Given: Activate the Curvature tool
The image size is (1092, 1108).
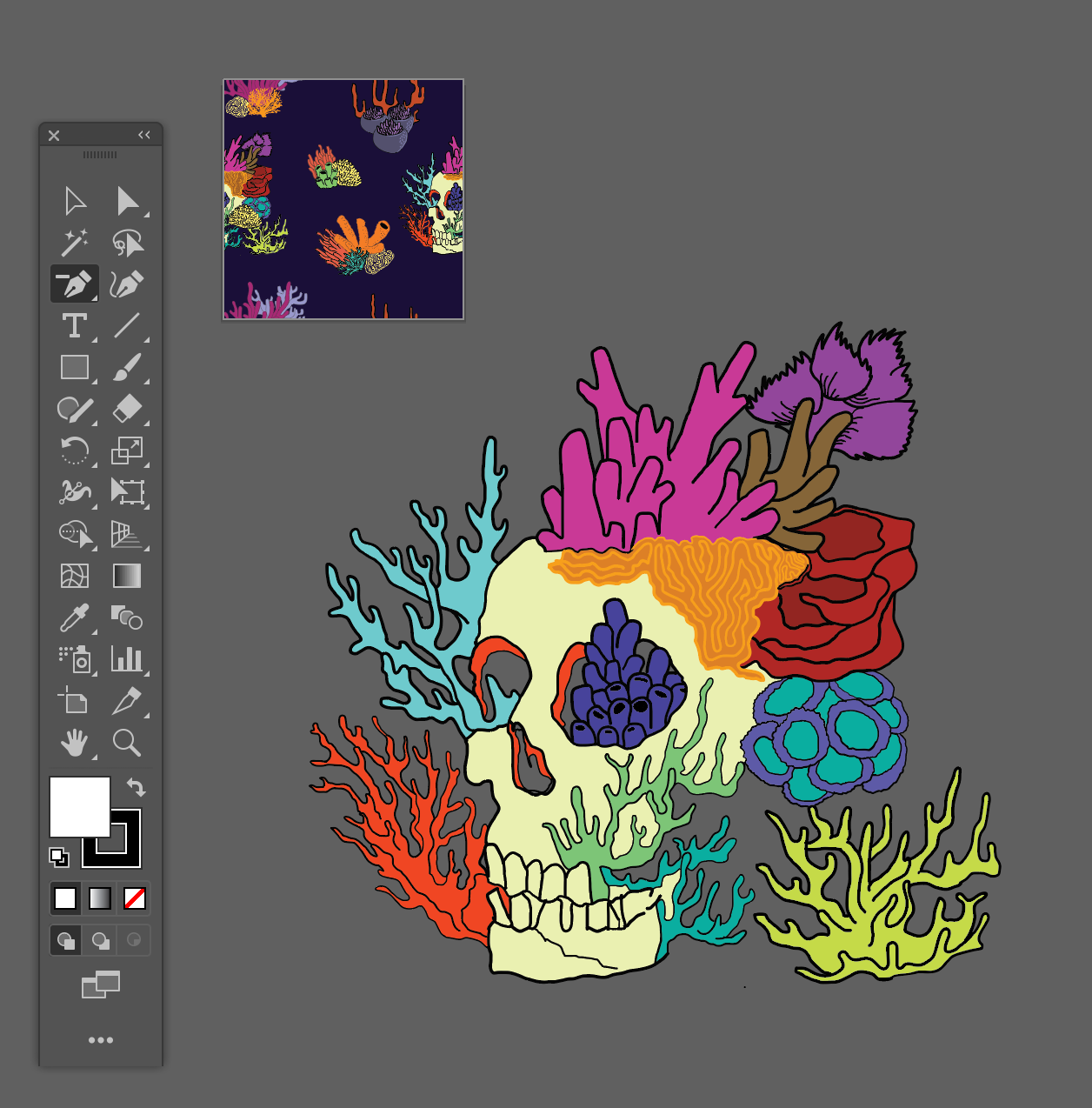Looking at the screenshot, I should click(127, 284).
